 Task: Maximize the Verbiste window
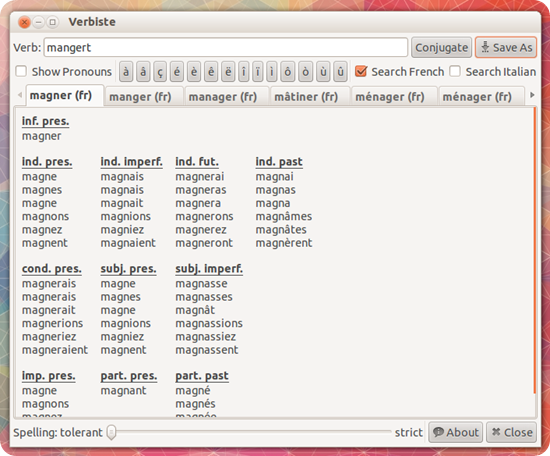point(53,22)
